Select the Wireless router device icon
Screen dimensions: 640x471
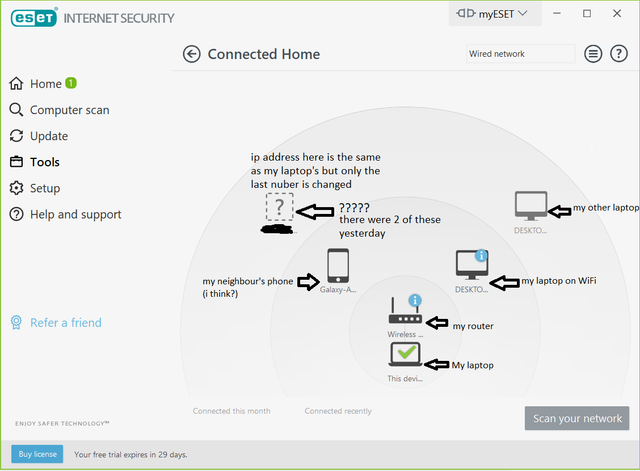tap(405, 311)
